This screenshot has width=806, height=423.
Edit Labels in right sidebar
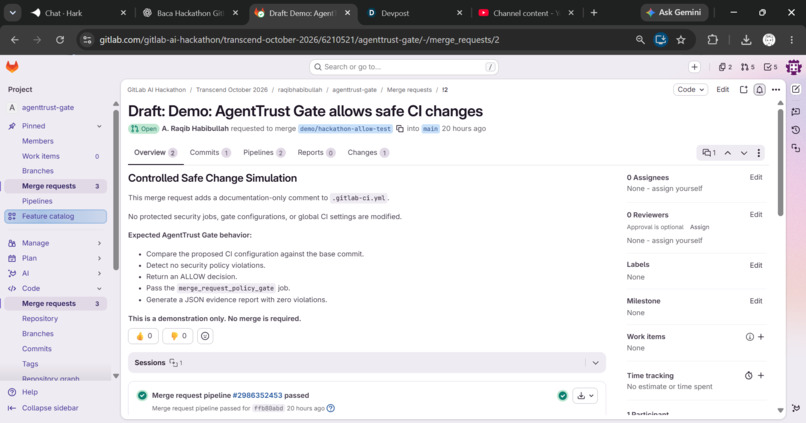756,265
